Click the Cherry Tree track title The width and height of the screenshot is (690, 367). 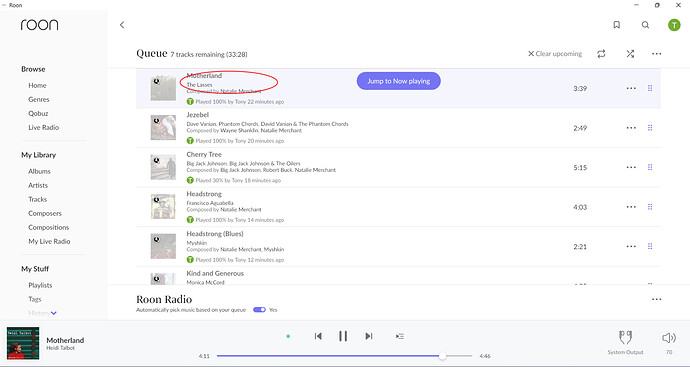(204, 154)
